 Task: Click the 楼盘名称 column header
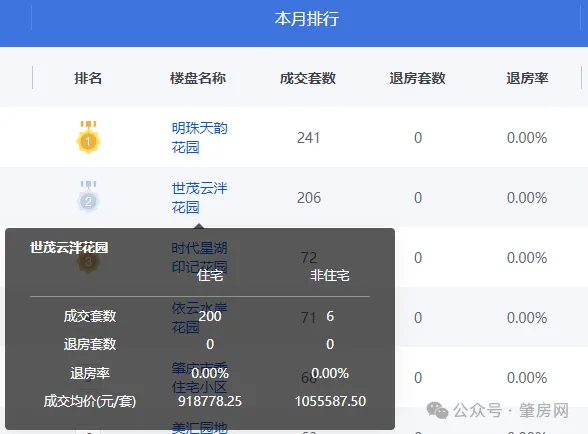pyautogui.click(x=198, y=78)
